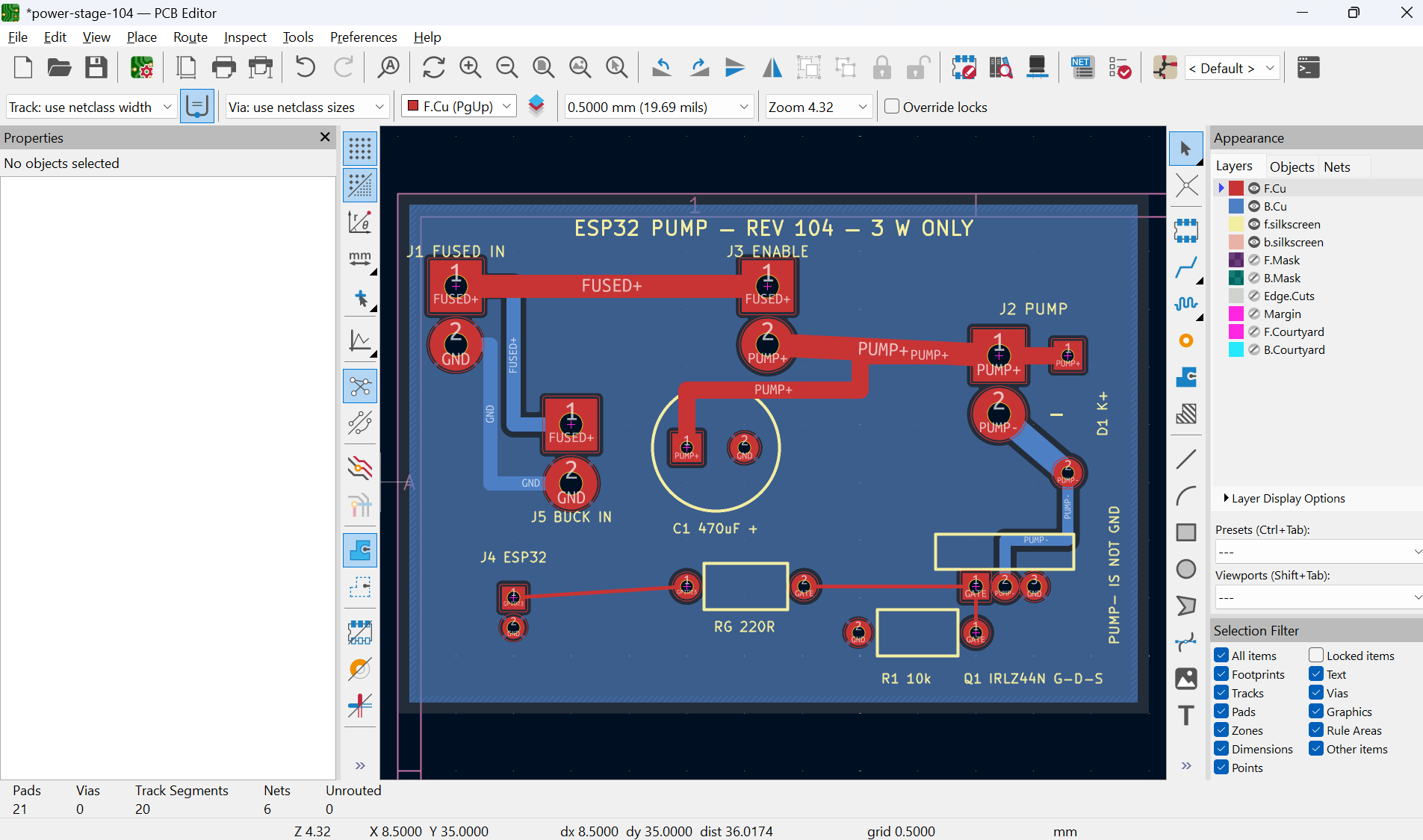Viewport: 1423px width, 840px height.
Task: Select the Tune track length tool
Action: point(1186,303)
